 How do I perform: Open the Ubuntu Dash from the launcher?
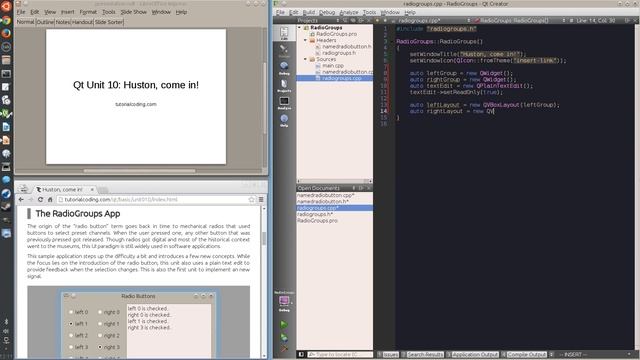[x=6, y=7]
